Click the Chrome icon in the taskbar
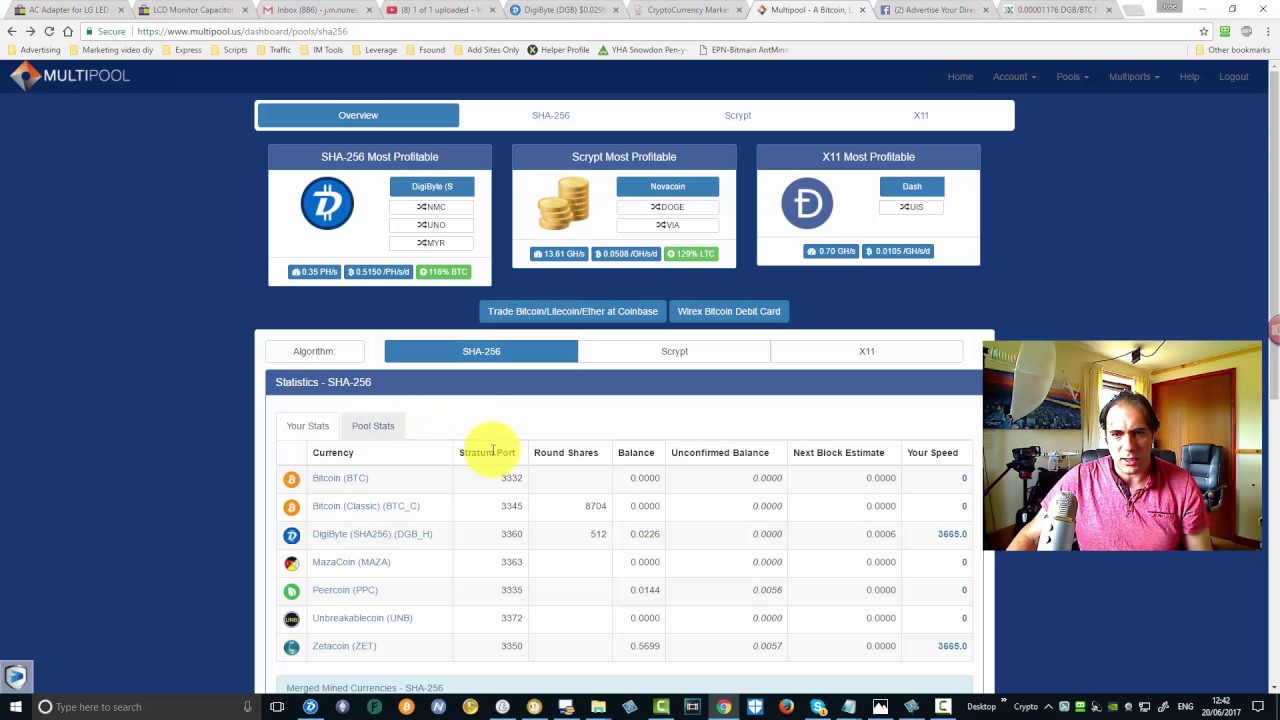Screen dimensions: 1280x720 tap(723, 707)
